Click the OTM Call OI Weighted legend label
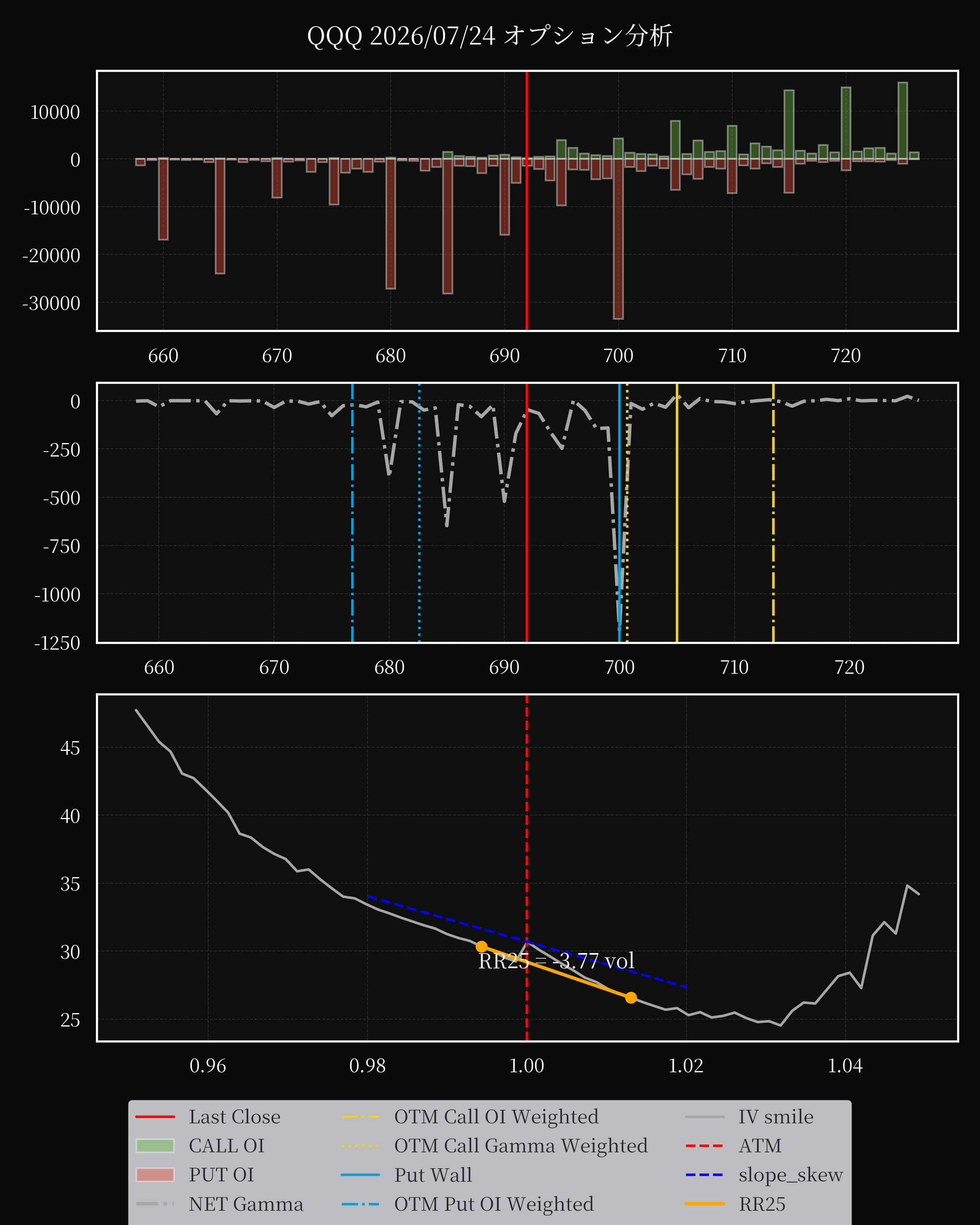Image resolution: width=980 pixels, height=1225 pixels. click(x=496, y=1116)
